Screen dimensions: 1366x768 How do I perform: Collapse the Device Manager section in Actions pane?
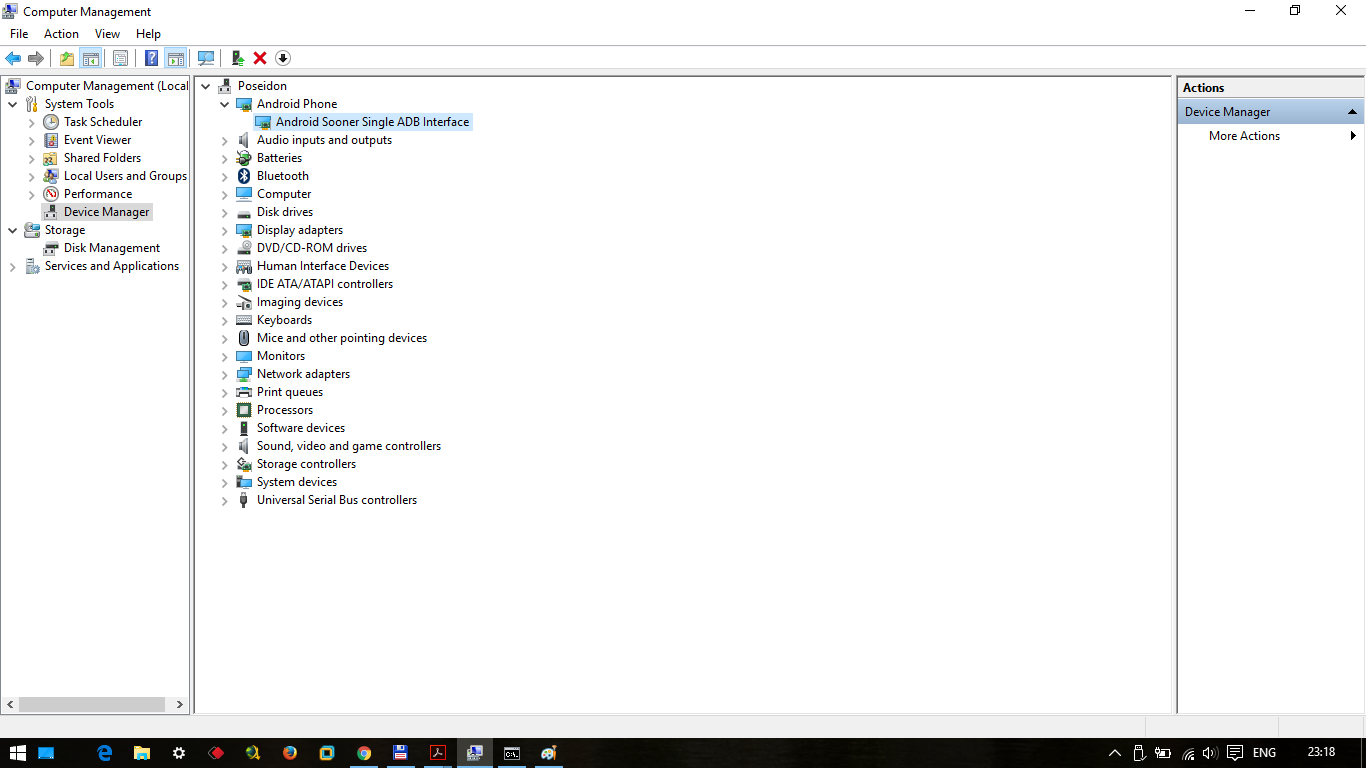[x=1352, y=112]
